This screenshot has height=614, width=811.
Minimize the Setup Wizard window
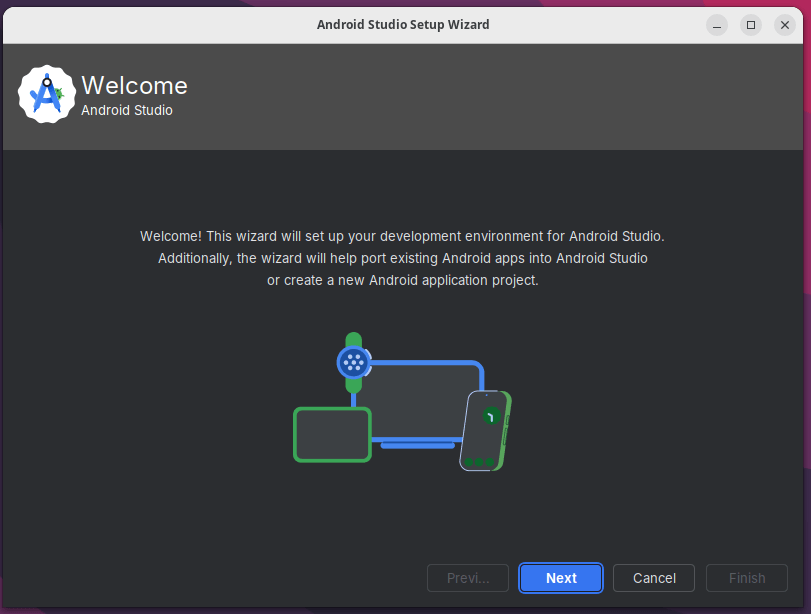pyautogui.click(x=717, y=25)
